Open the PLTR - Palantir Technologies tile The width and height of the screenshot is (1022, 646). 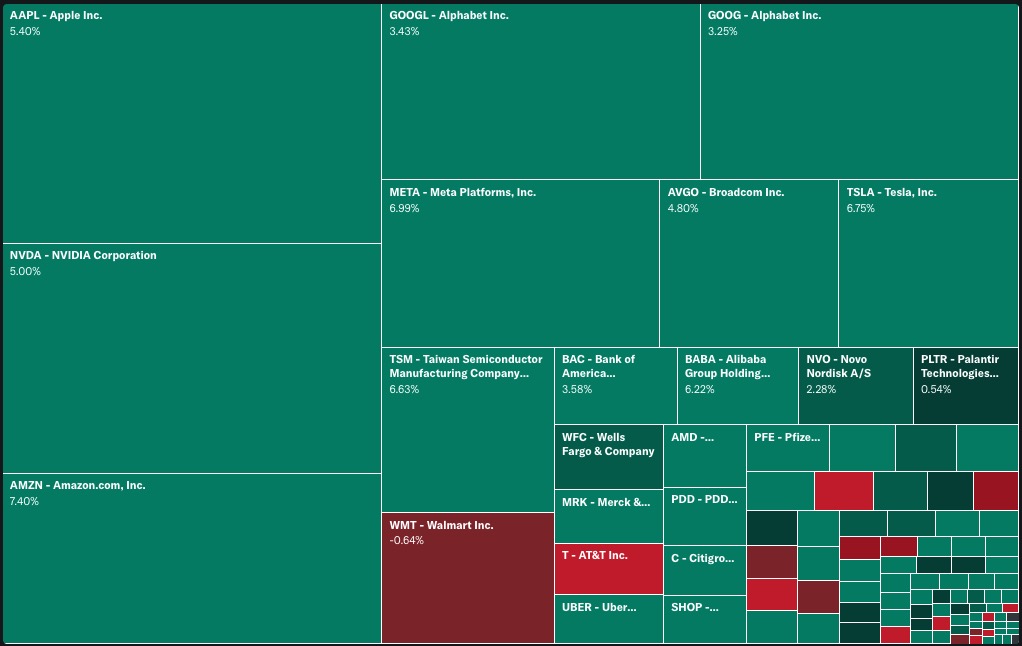[966, 386]
